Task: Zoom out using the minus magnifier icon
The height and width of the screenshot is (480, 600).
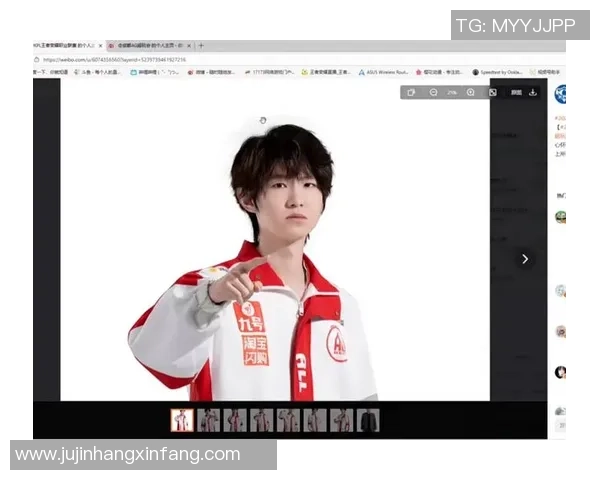Action: [433, 92]
